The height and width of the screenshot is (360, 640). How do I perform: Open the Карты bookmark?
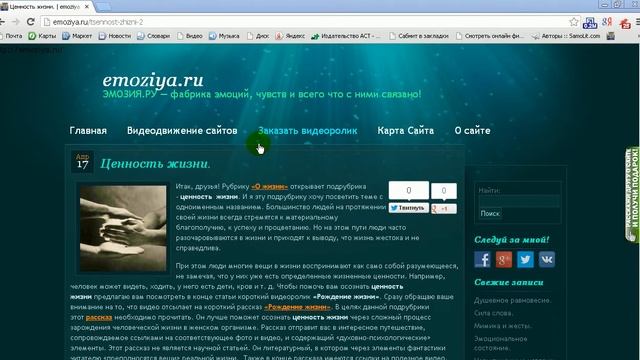click(x=42, y=36)
